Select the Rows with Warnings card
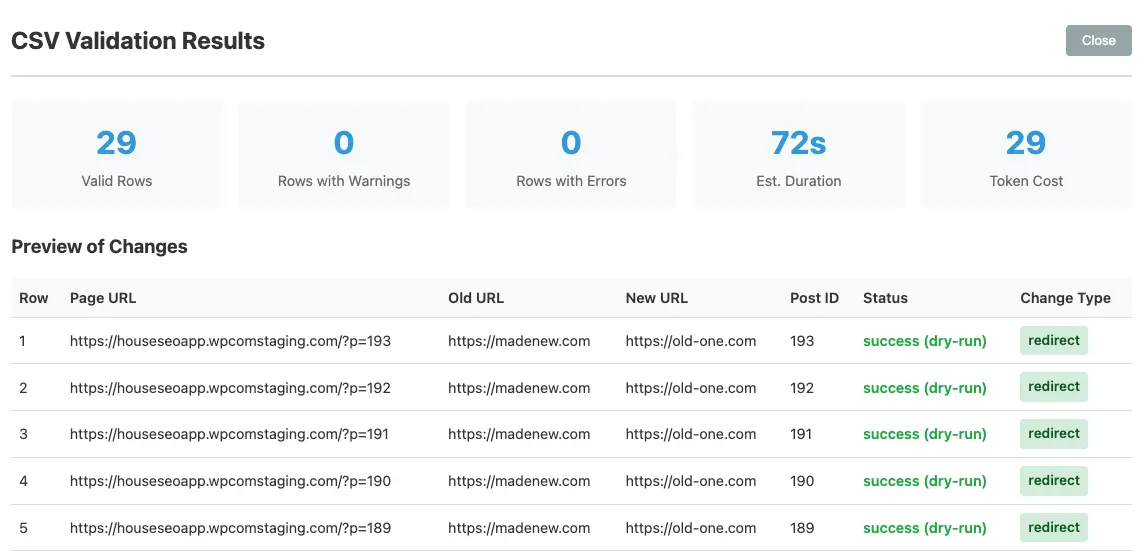 point(344,154)
